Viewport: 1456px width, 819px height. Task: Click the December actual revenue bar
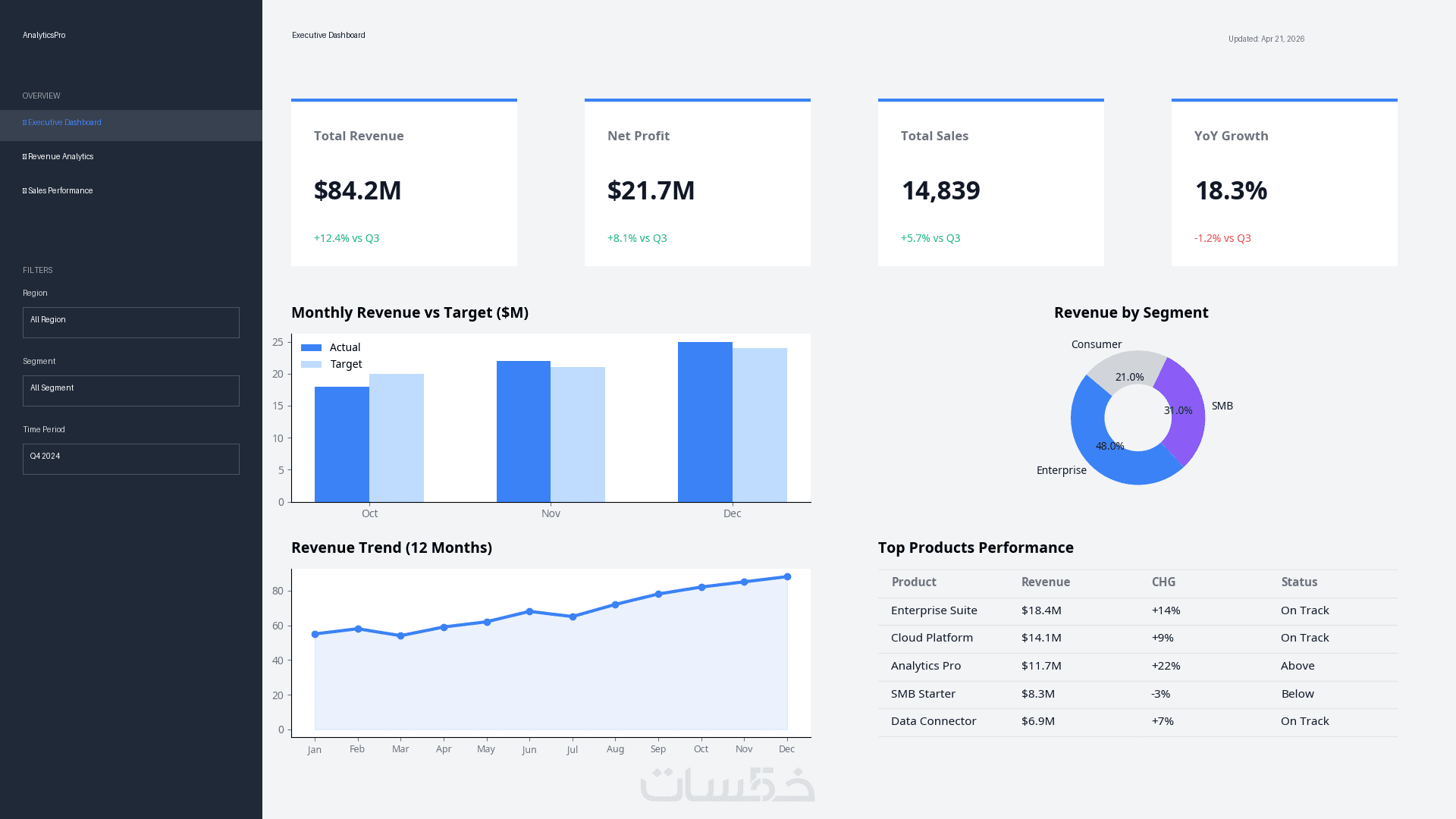704,422
